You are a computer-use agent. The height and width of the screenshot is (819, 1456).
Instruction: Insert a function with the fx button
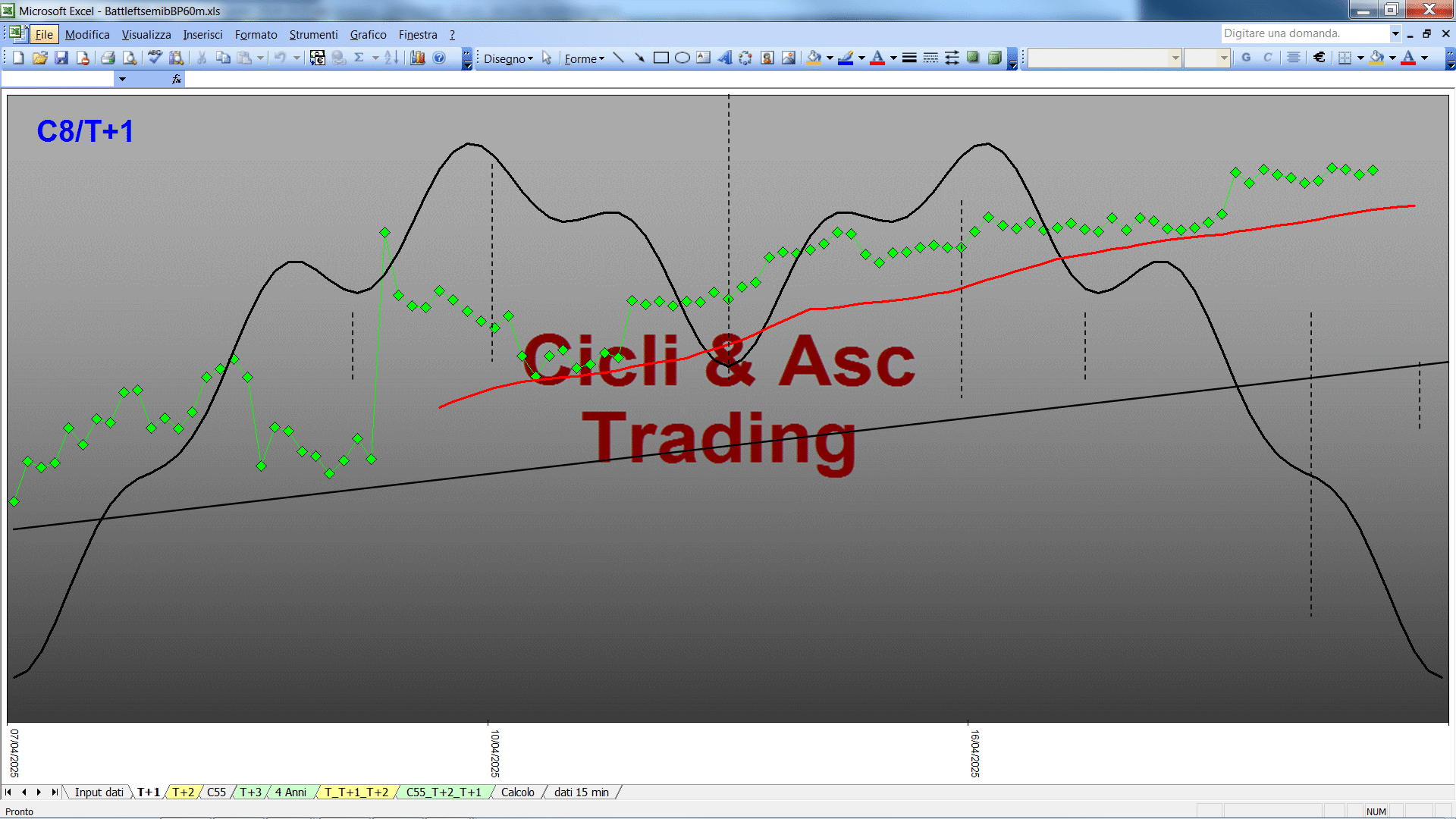pyautogui.click(x=177, y=79)
